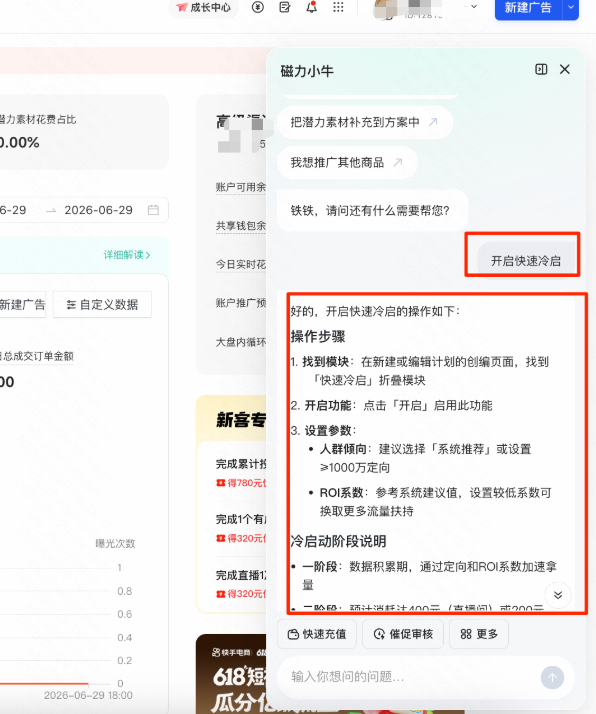Screen dimensions: 596x714
Task: Click the 操作步骤 heading in chat
Action: coord(318,337)
